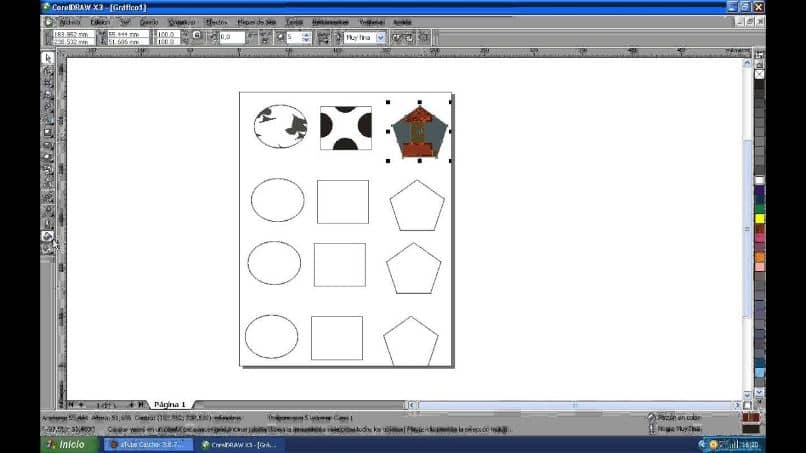806x453 pixels.
Task: Apply the purple swatch from the color palette
Action: point(759,190)
